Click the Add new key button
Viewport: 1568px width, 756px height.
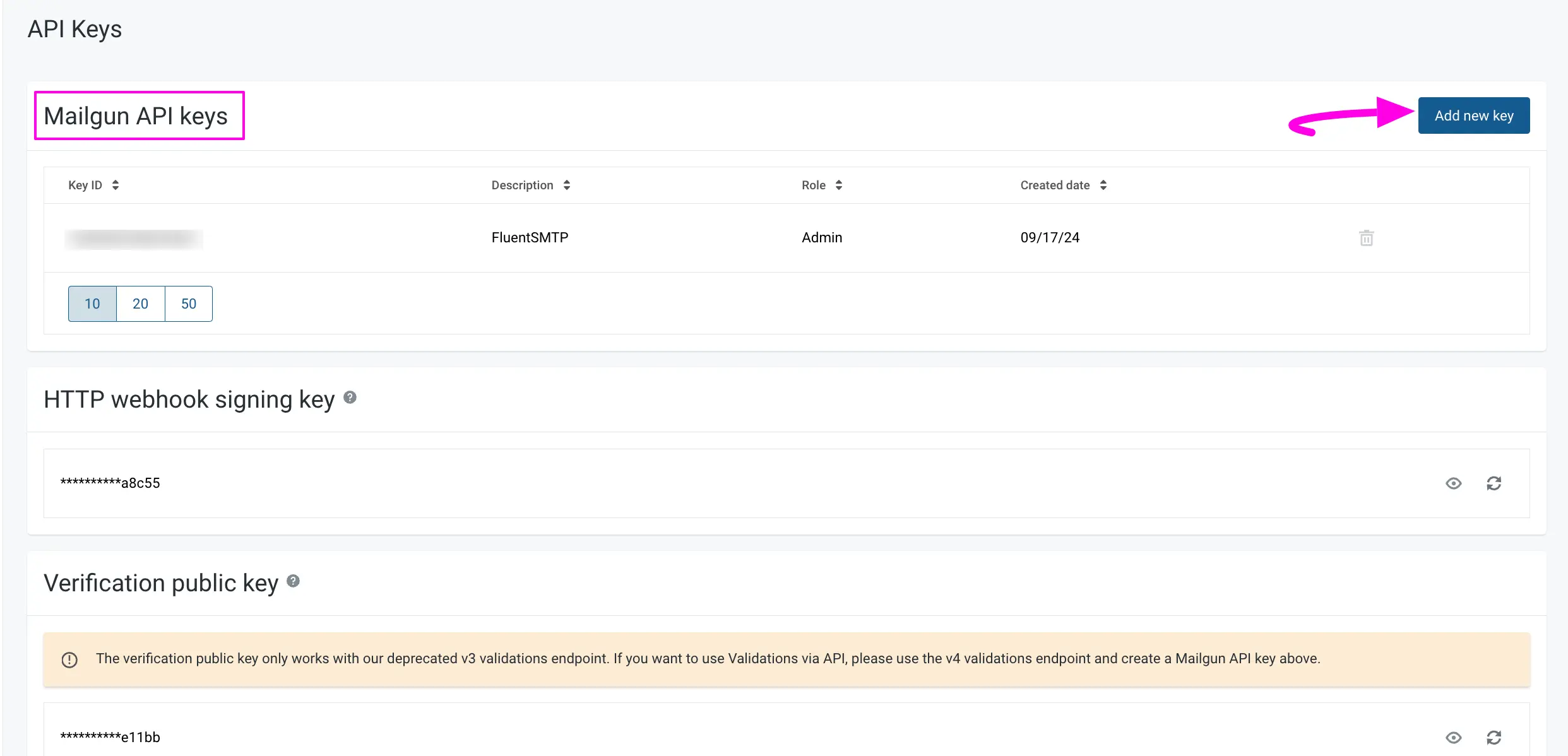1474,115
